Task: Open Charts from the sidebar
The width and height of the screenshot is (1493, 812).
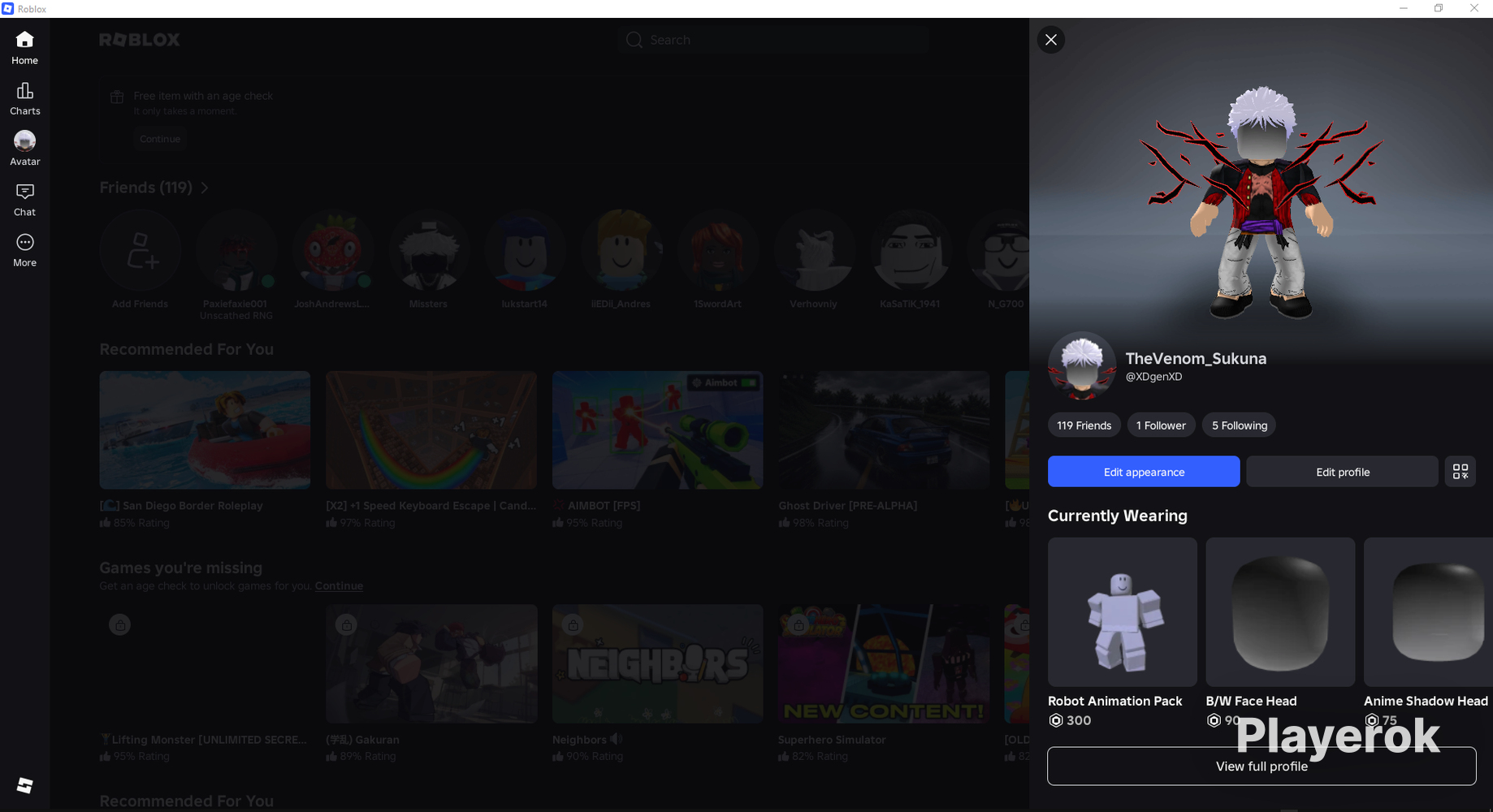Action: [24, 99]
